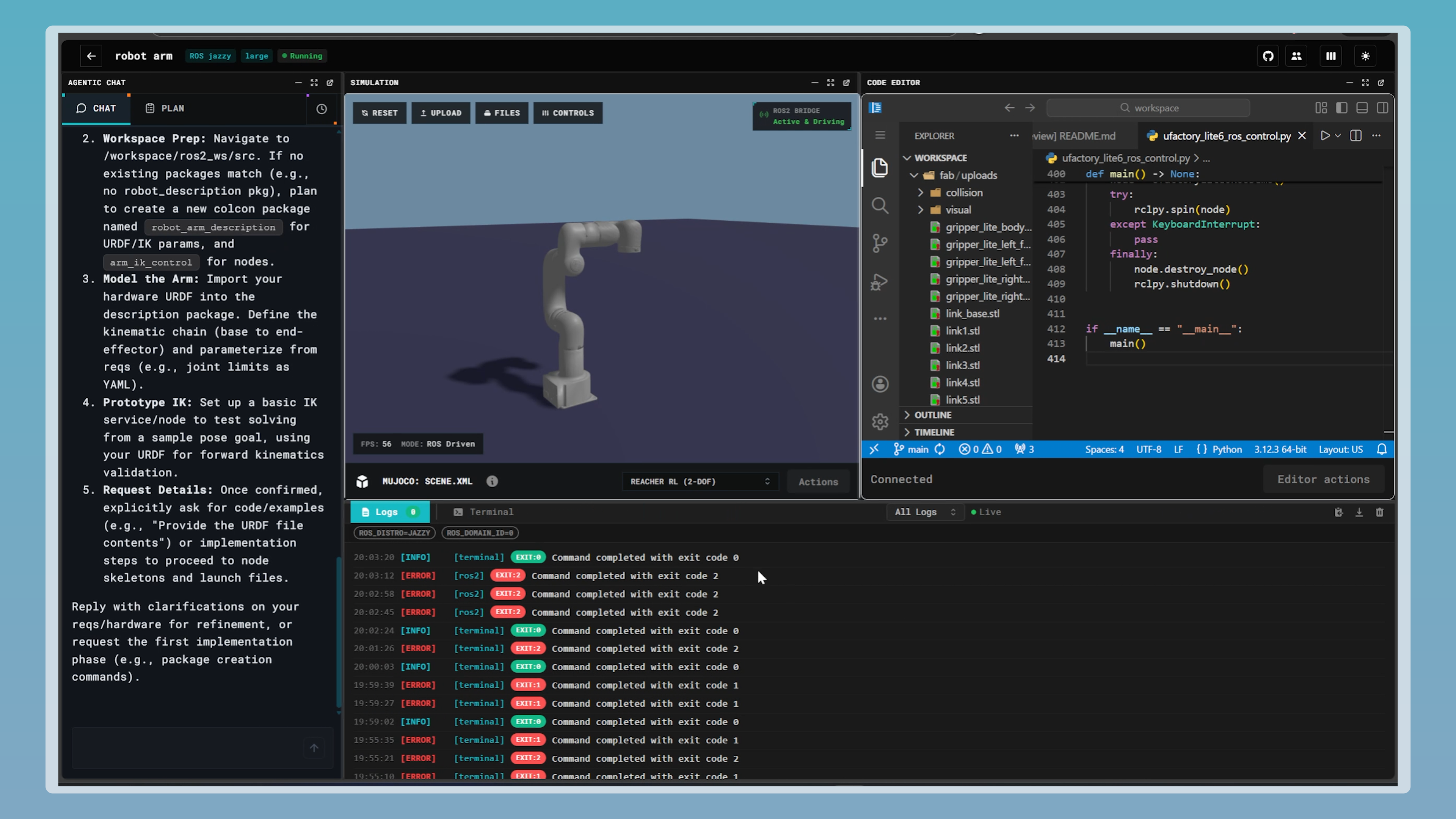Open the All Logs filter dropdown

(x=925, y=512)
